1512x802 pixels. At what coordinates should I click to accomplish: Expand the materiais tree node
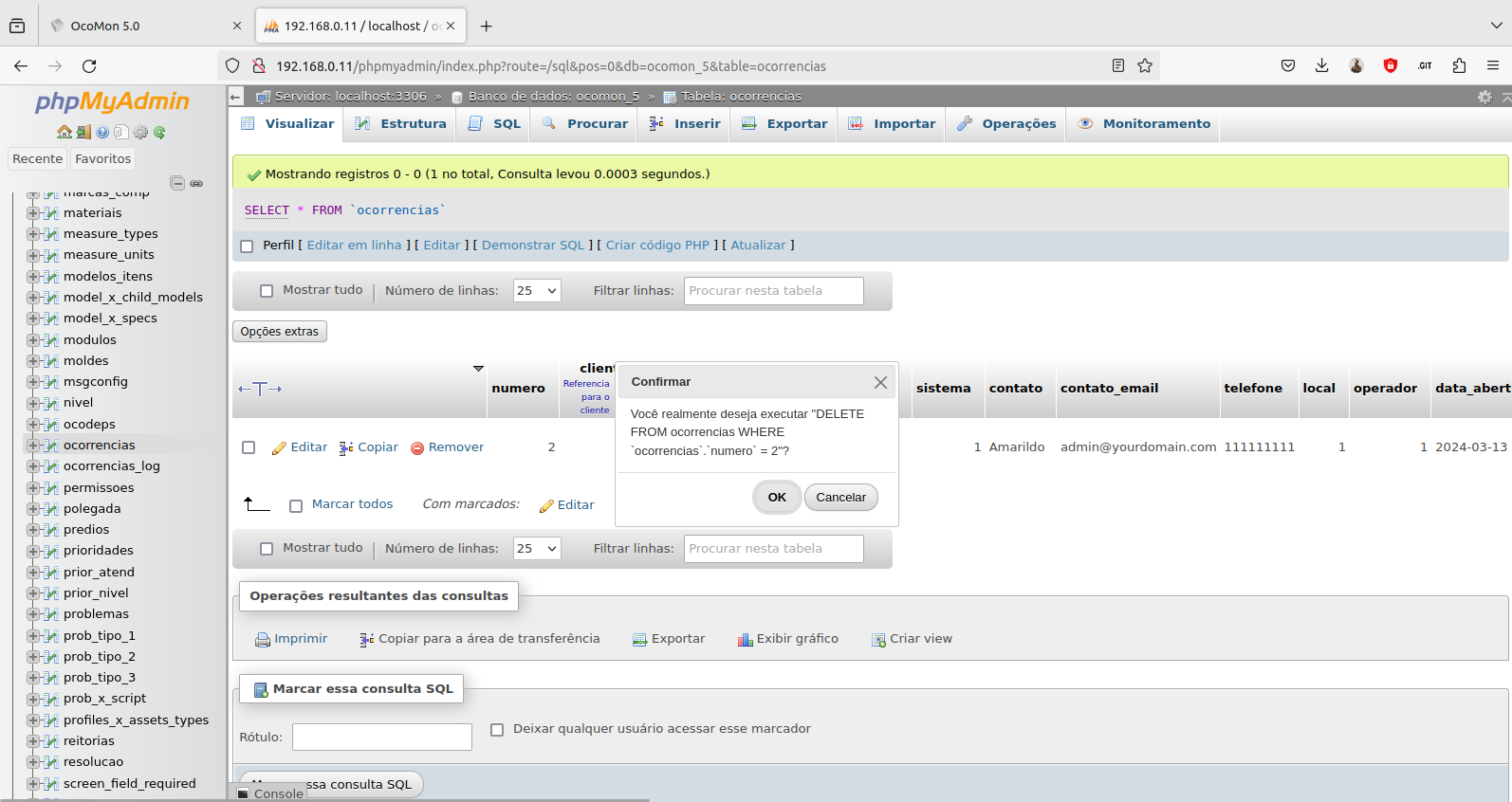click(33, 213)
